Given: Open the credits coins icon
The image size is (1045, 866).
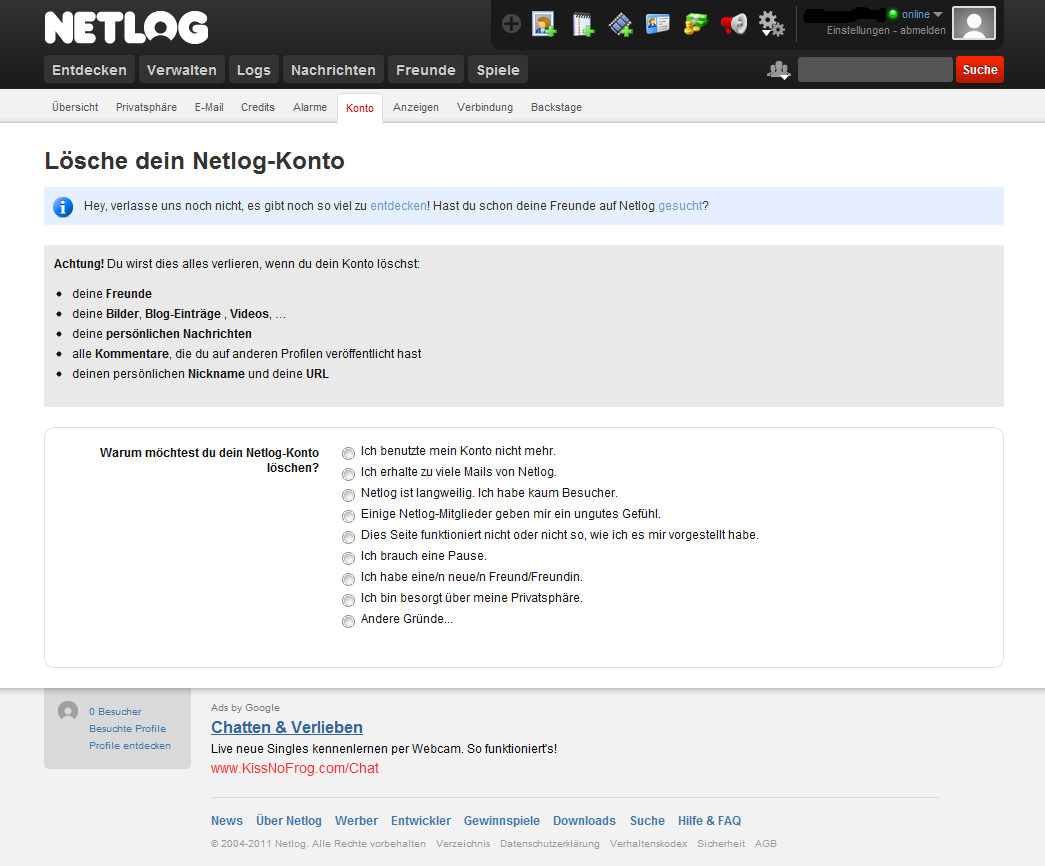Looking at the screenshot, I should point(695,25).
